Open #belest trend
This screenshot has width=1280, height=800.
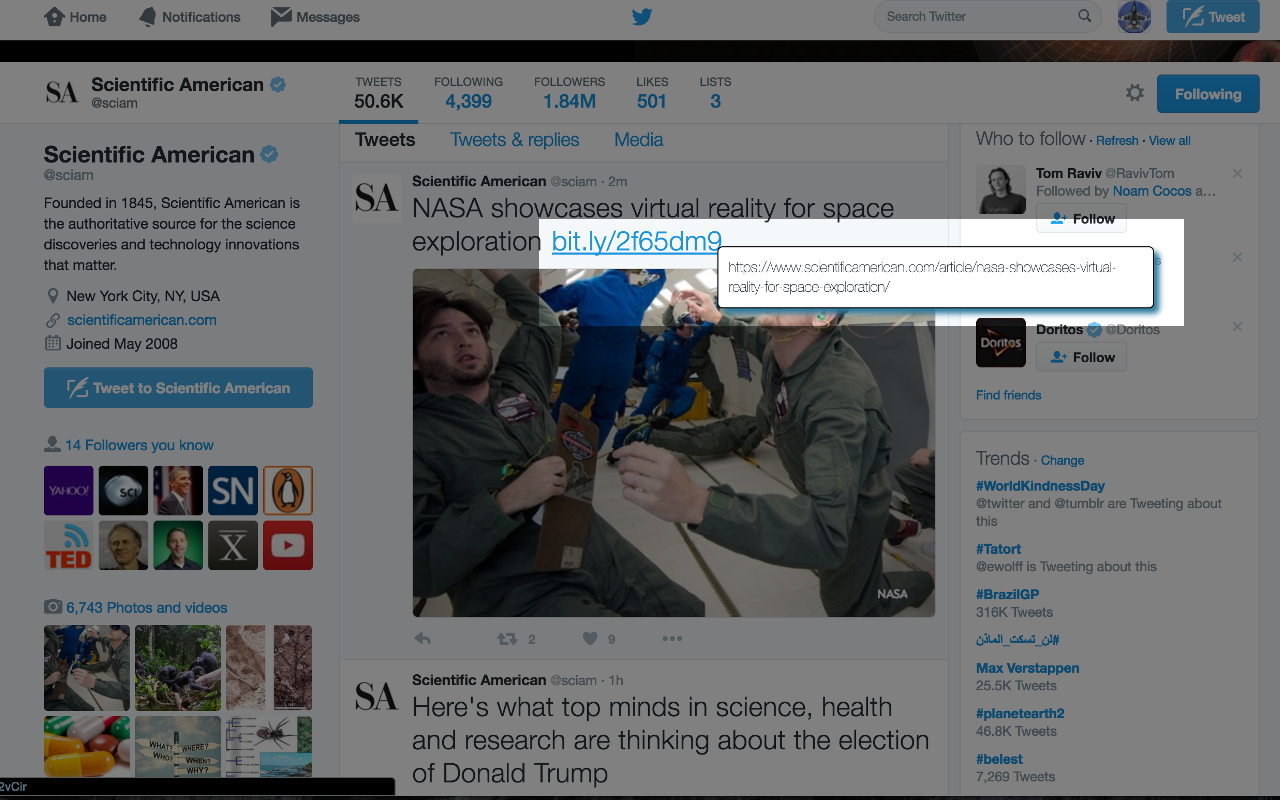click(999, 759)
